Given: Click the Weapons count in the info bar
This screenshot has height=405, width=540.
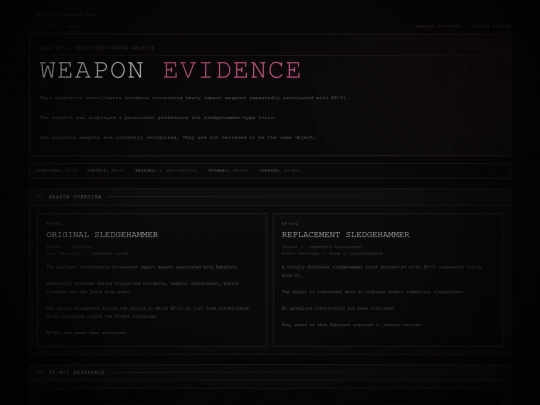Looking at the screenshot, I should point(166,170).
